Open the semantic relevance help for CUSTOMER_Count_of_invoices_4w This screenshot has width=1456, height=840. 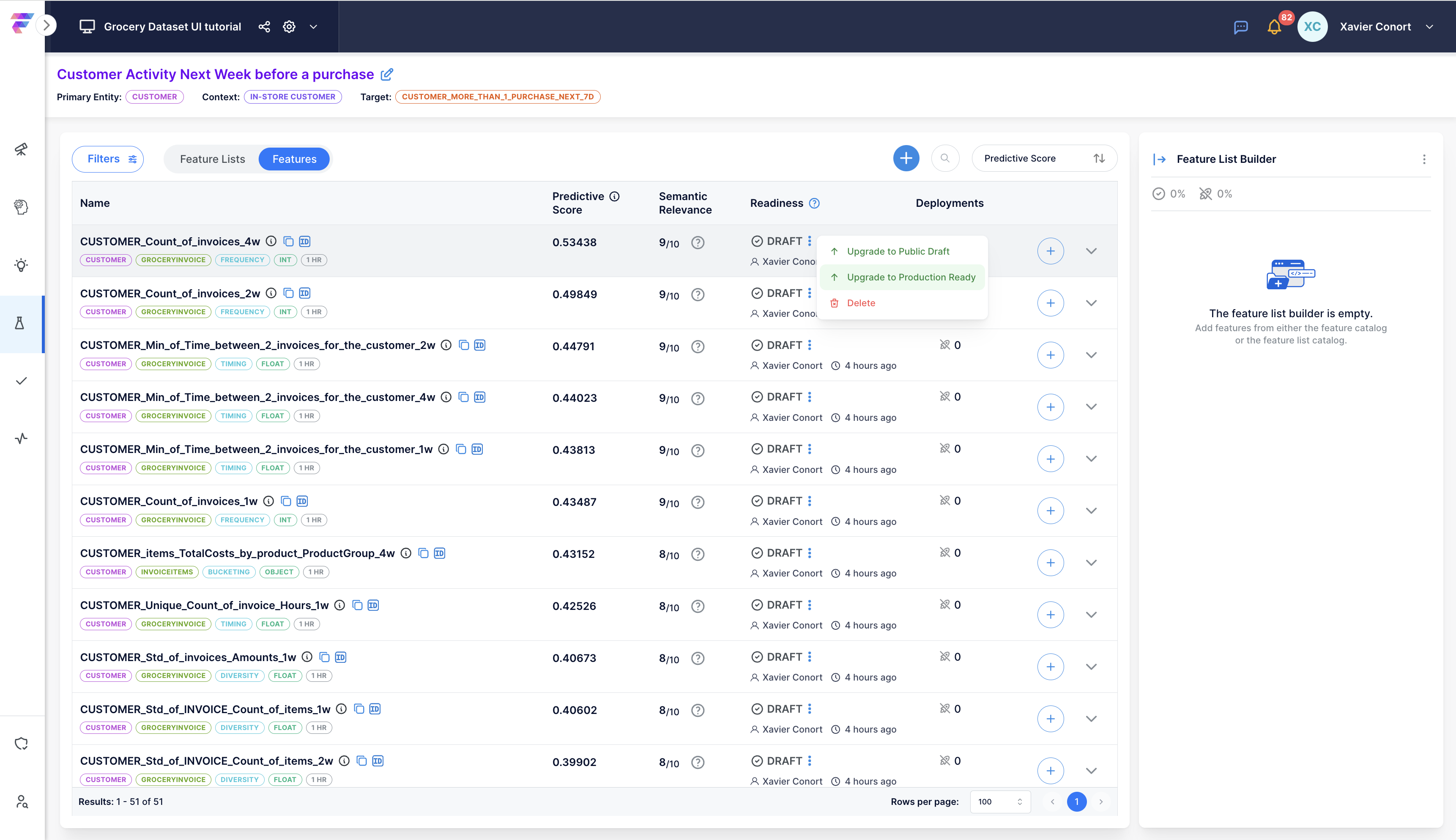[x=698, y=243]
